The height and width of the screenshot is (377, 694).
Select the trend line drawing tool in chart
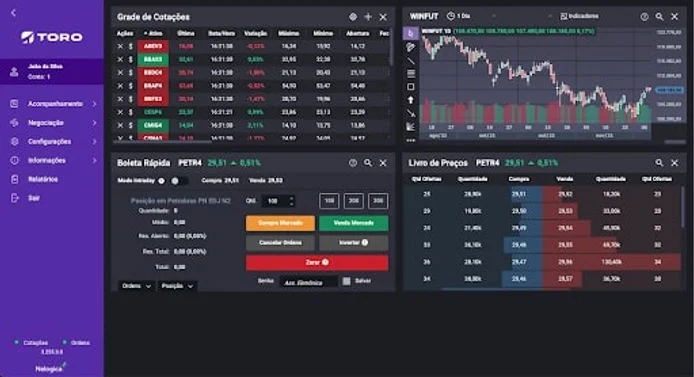(x=411, y=60)
